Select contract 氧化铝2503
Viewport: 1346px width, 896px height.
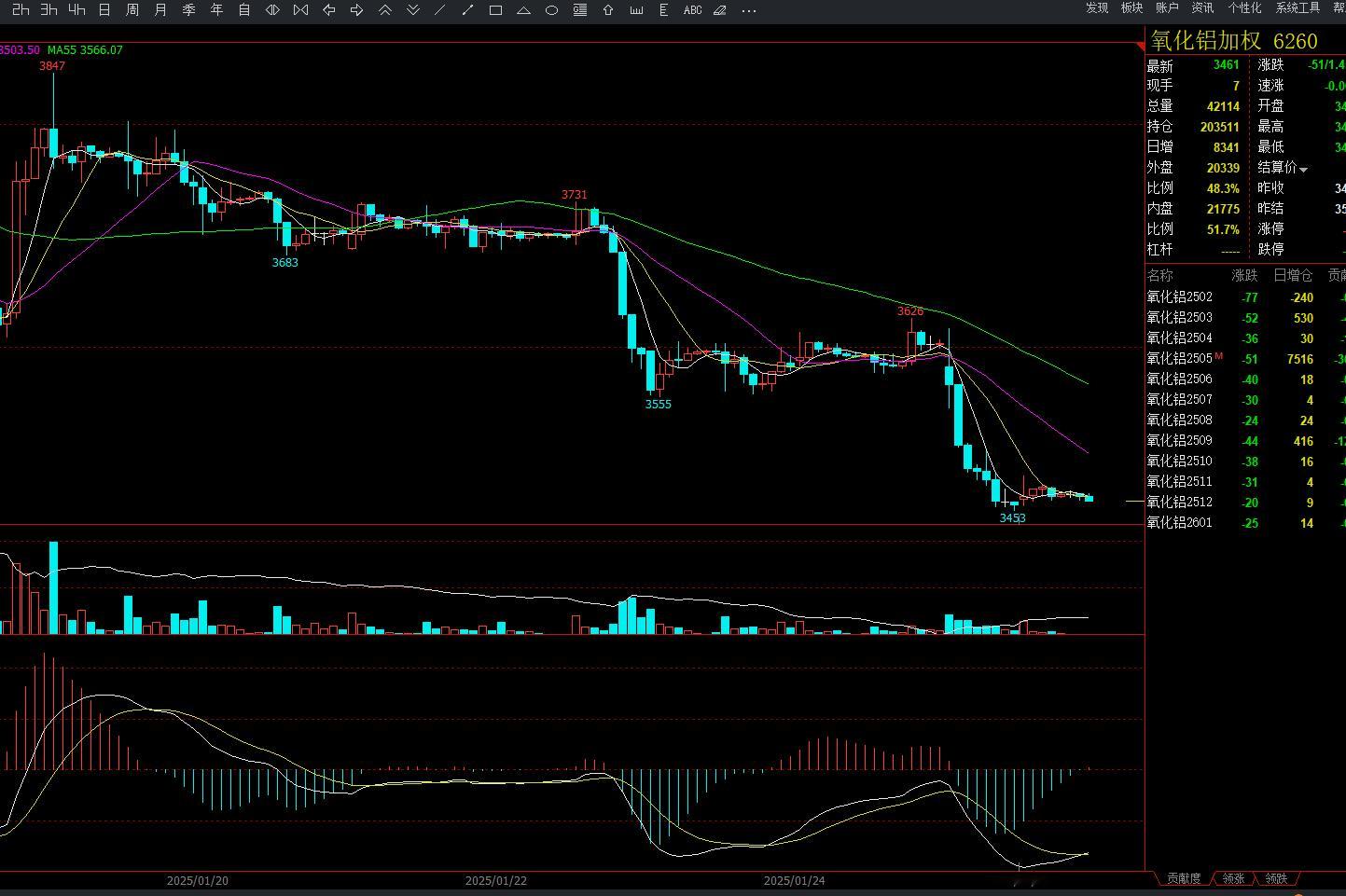tap(1180, 318)
